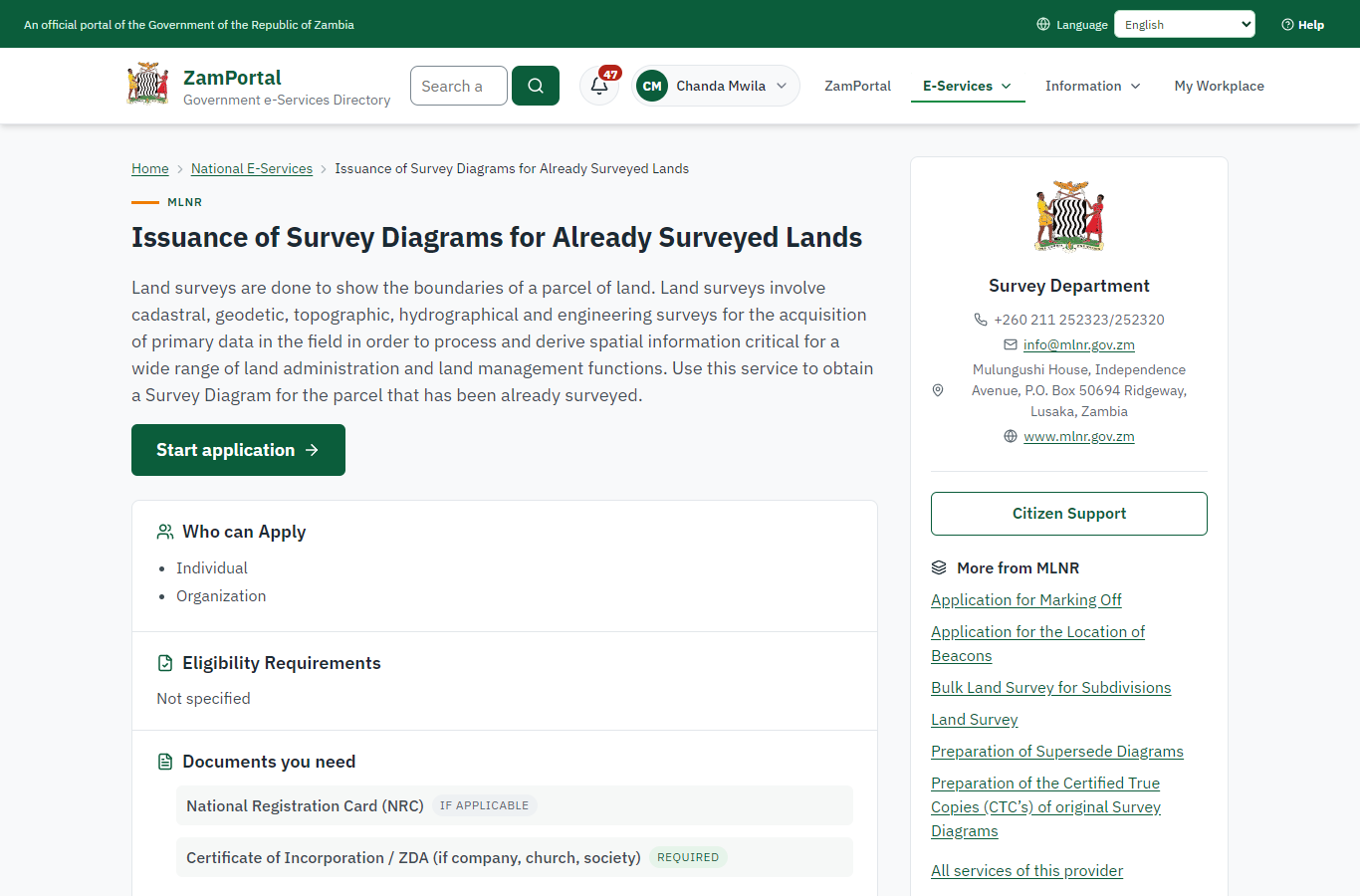The height and width of the screenshot is (896, 1360).
Task: Click the Who can Apply people icon
Action: tap(165, 532)
